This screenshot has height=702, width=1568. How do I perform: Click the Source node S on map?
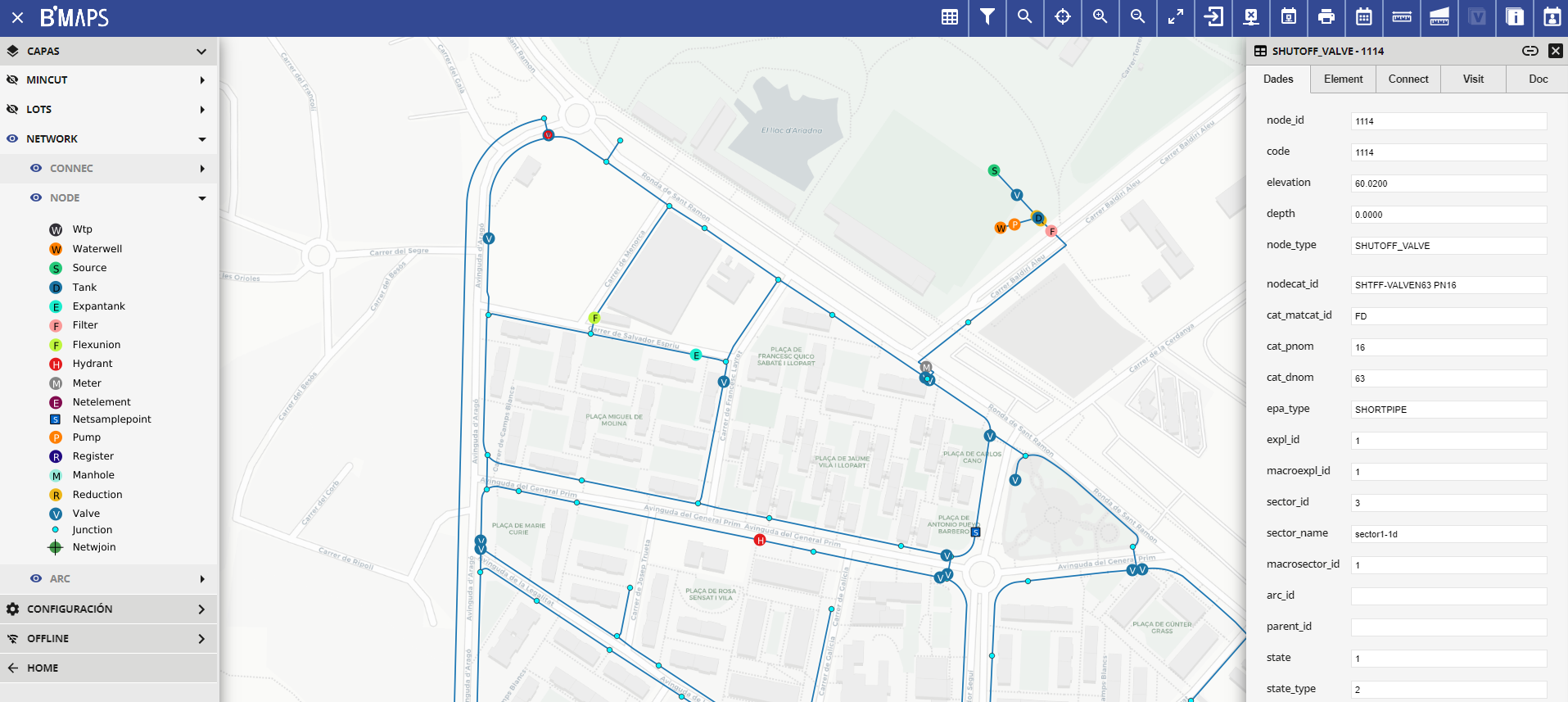pyautogui.click(x=994, y=170)
